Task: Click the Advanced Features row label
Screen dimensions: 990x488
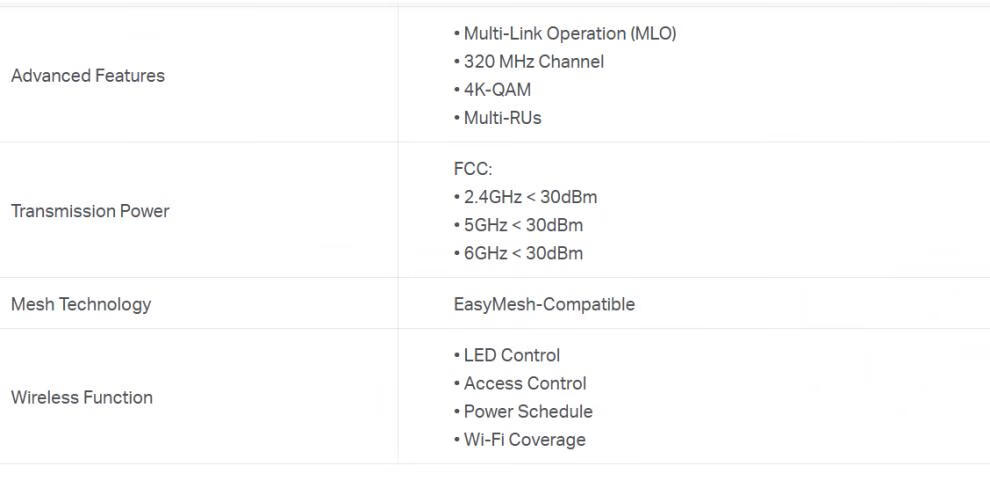Action: click(88, 76)
